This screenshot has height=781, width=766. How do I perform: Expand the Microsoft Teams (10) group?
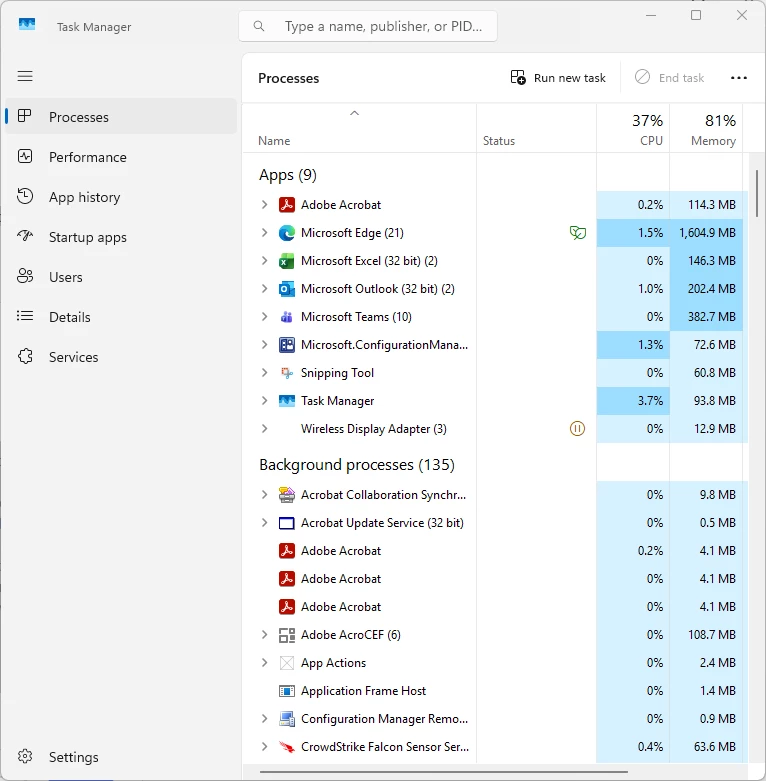coord(264,317)
